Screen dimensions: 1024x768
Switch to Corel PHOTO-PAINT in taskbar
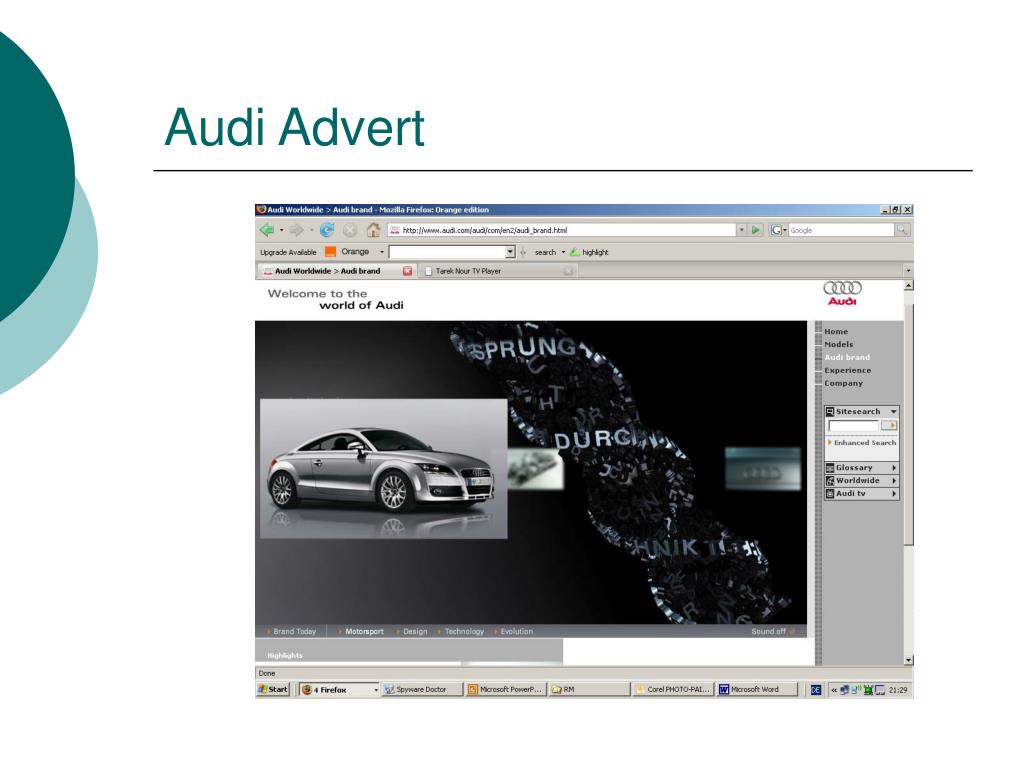673,689
